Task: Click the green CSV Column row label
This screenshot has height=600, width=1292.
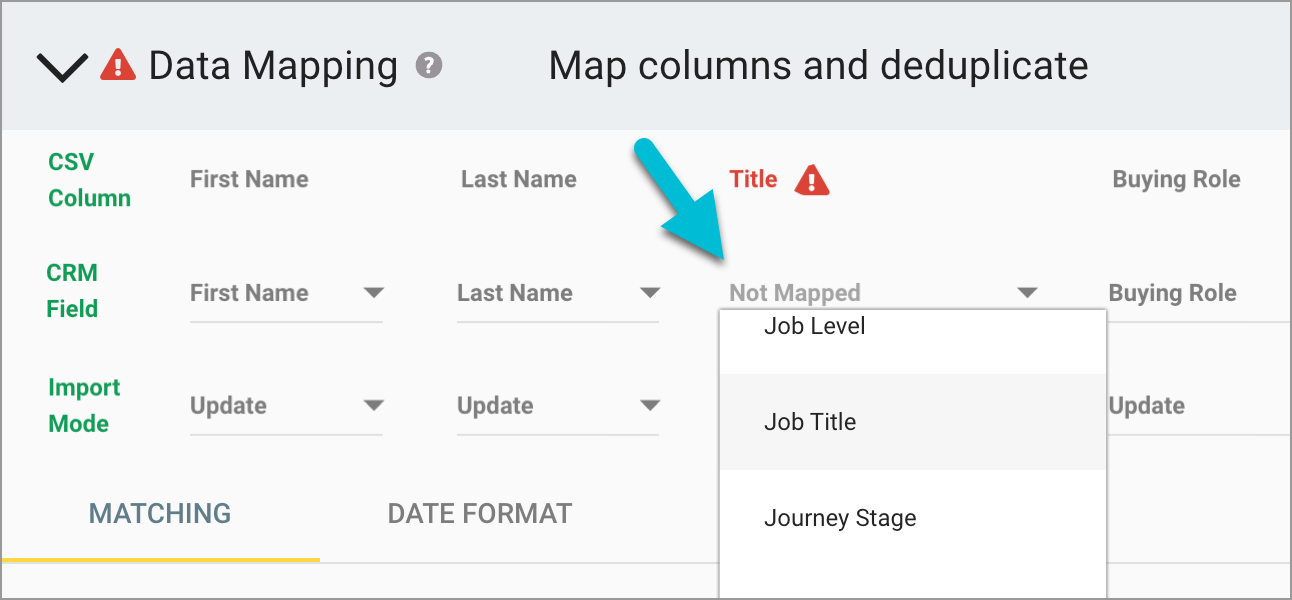Action: point(88,179)
